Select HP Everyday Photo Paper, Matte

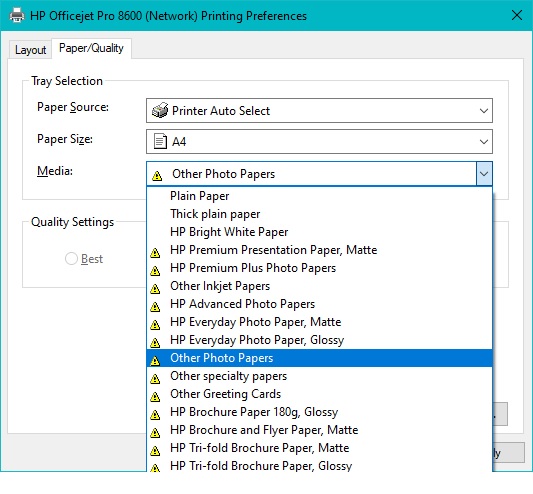319,322
